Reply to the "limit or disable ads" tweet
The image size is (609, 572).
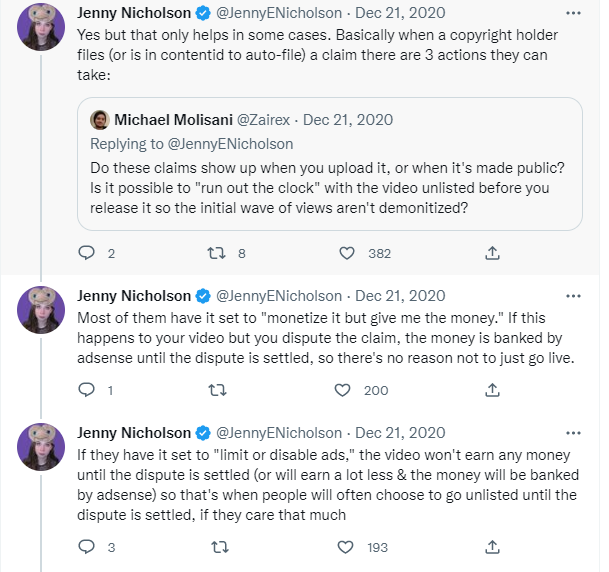click(86, 547)
